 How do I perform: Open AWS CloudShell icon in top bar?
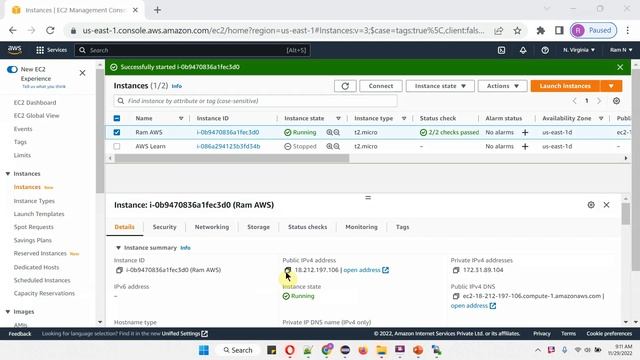tap(501, 50)
